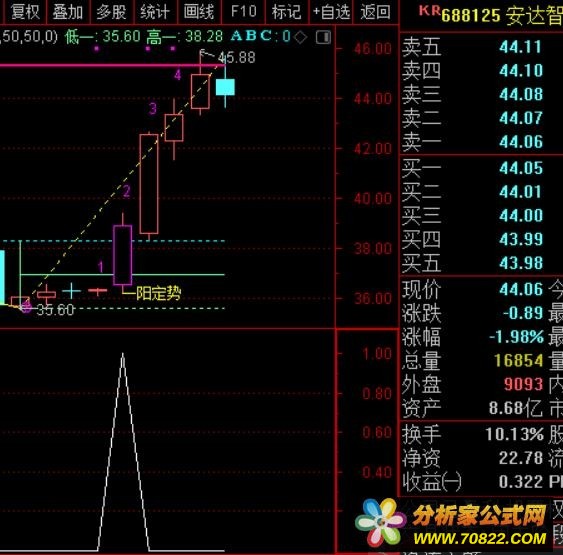Click 换手 value 10.13%
Image resolution: width=563 pixels, height=555 pixels.
tap(514, 434)
